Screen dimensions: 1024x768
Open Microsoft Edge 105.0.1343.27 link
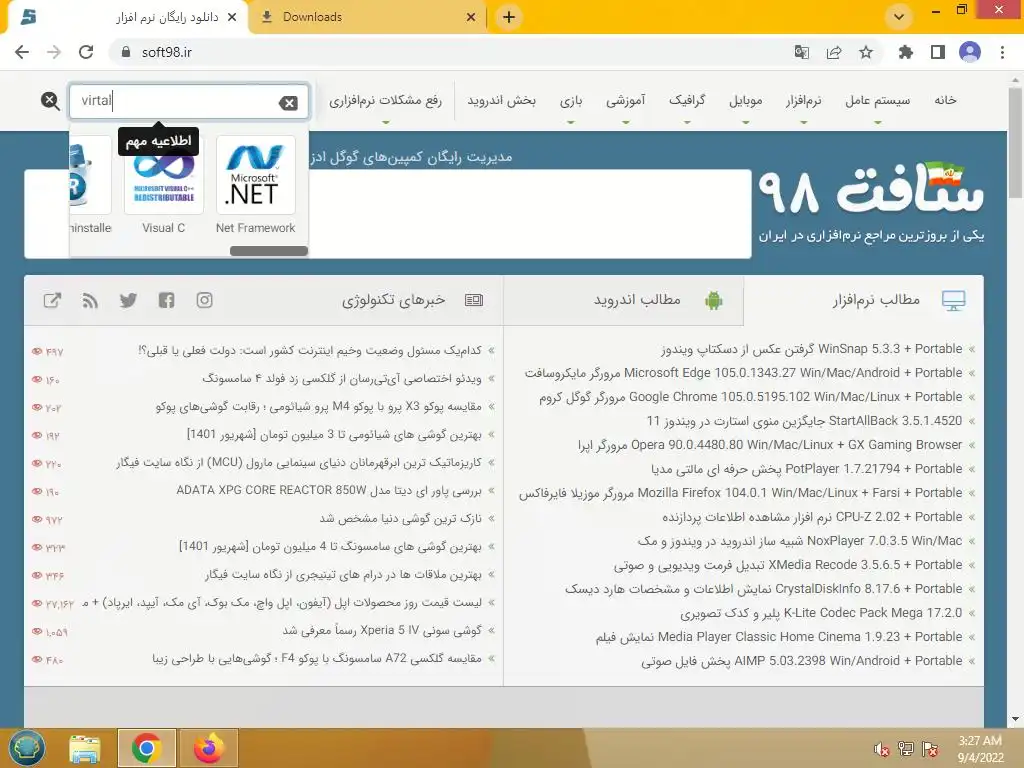point(743,373)
